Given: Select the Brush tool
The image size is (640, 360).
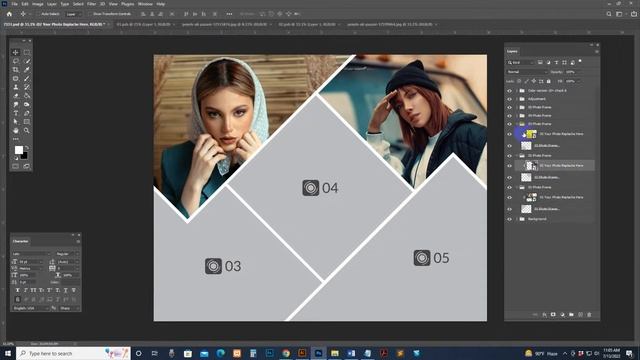Looking at the screenshot, I should point(27,78).
